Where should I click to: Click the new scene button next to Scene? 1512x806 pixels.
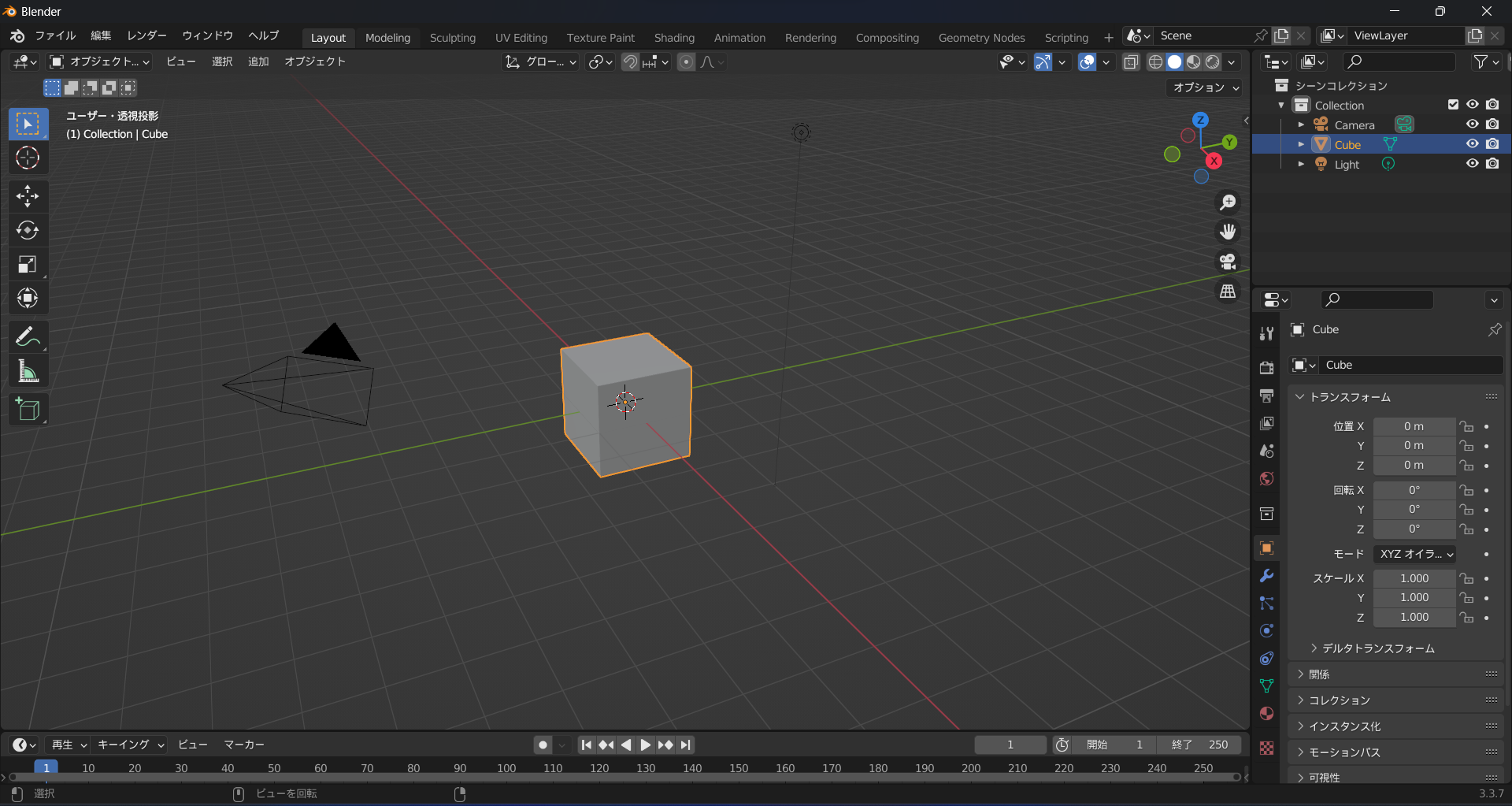click(1282, 35)
